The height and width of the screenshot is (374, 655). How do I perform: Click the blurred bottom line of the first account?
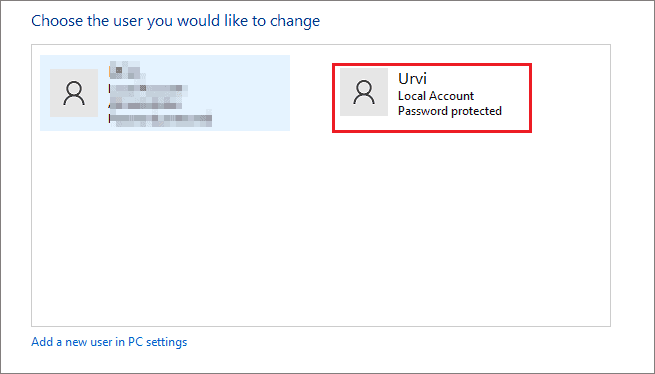tap(160, 119)
